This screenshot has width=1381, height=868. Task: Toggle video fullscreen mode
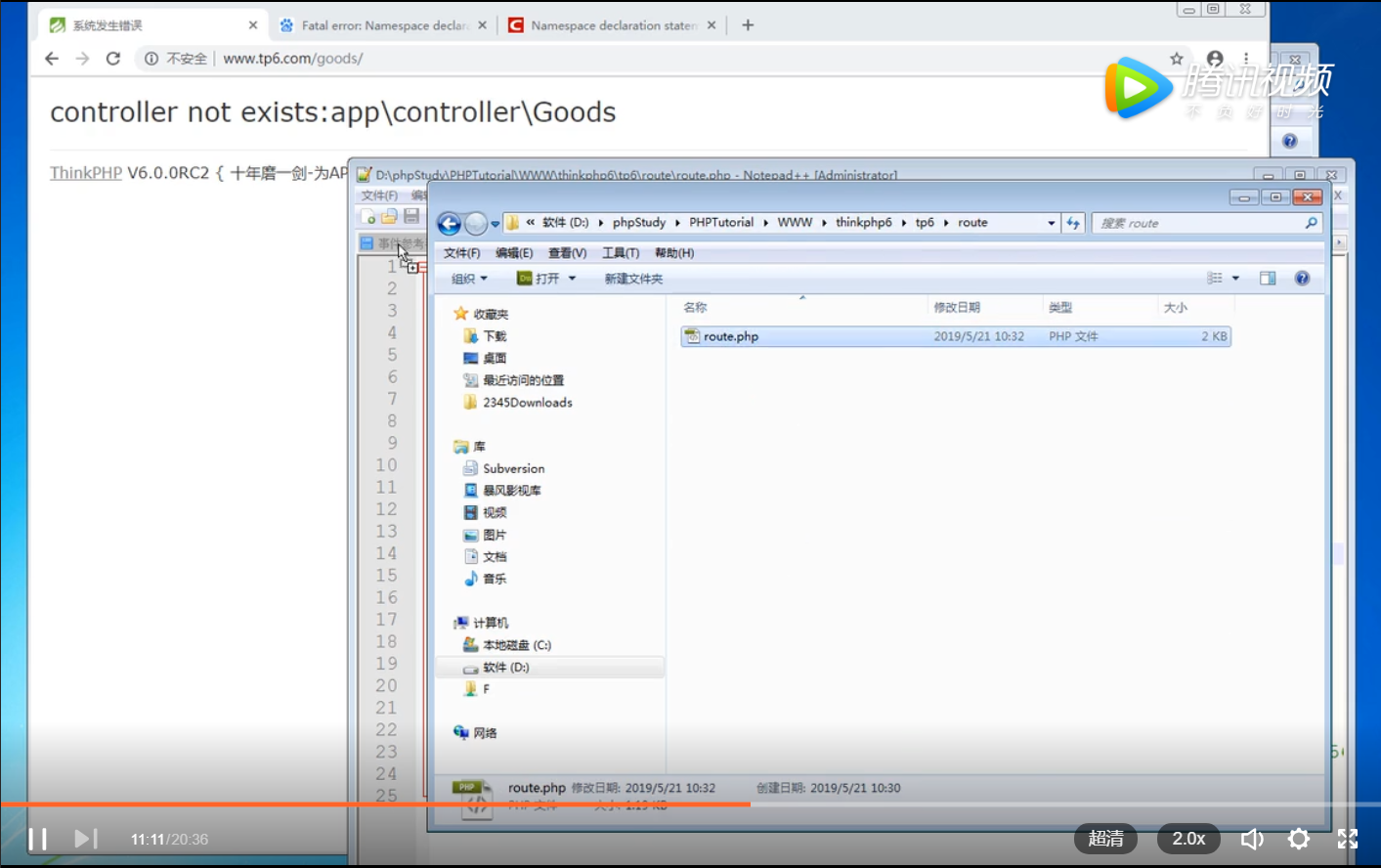[x=1348, y=839]
